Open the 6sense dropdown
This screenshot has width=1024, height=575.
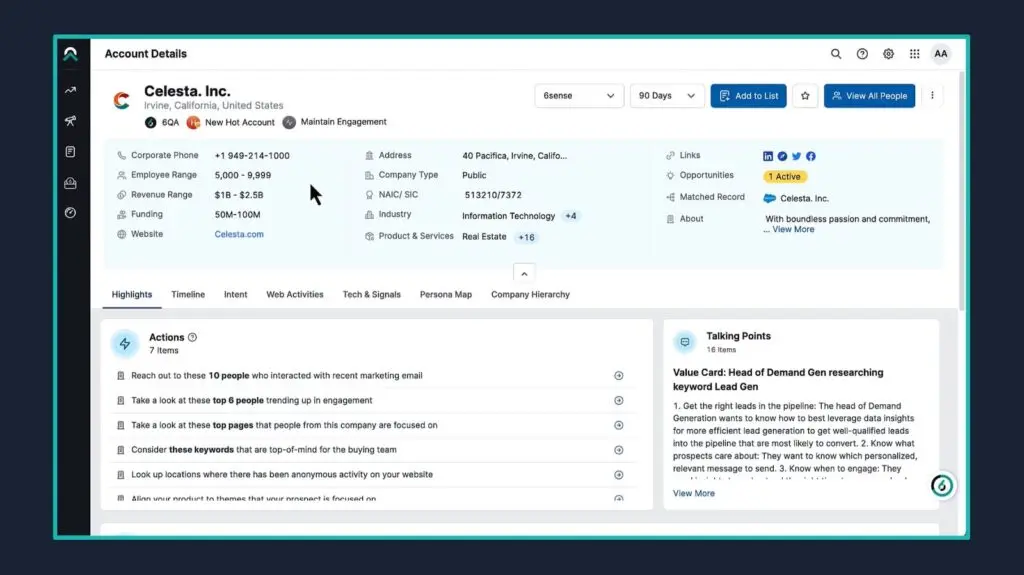point(579,96)
